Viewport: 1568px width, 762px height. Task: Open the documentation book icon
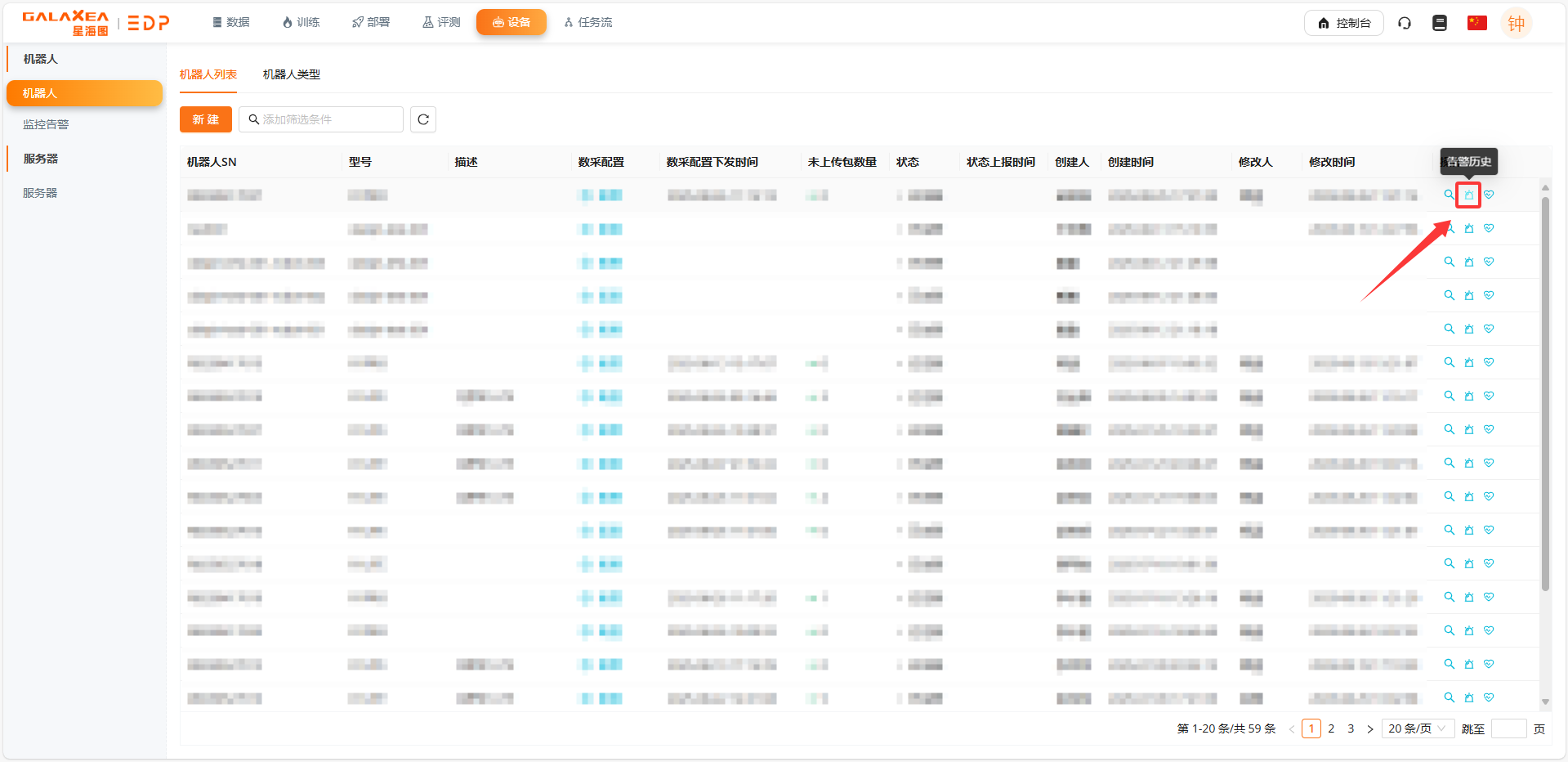(x=1440, y=23)
